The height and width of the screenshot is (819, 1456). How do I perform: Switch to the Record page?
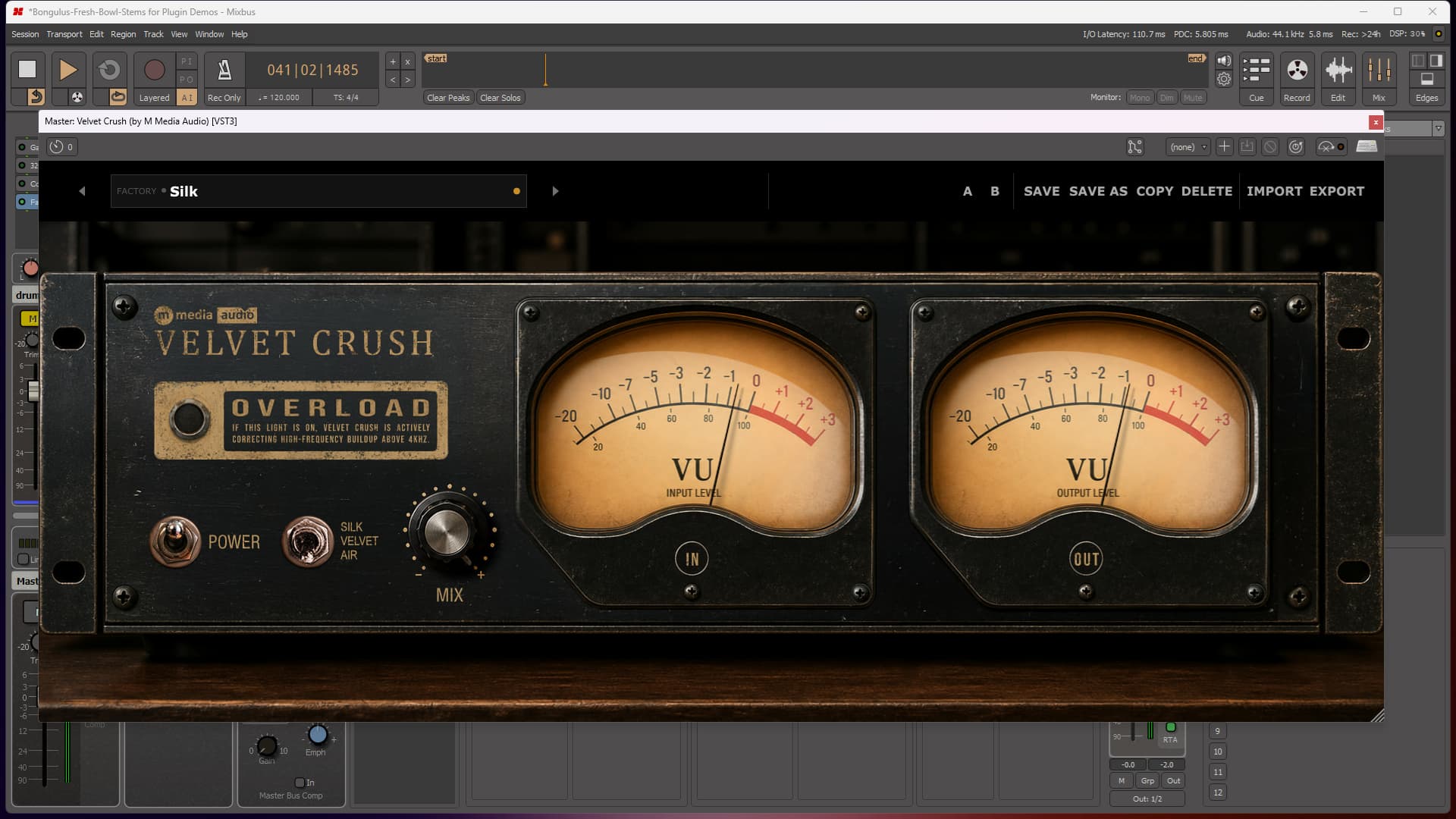pyautogui.click(x=1297, y=78)
